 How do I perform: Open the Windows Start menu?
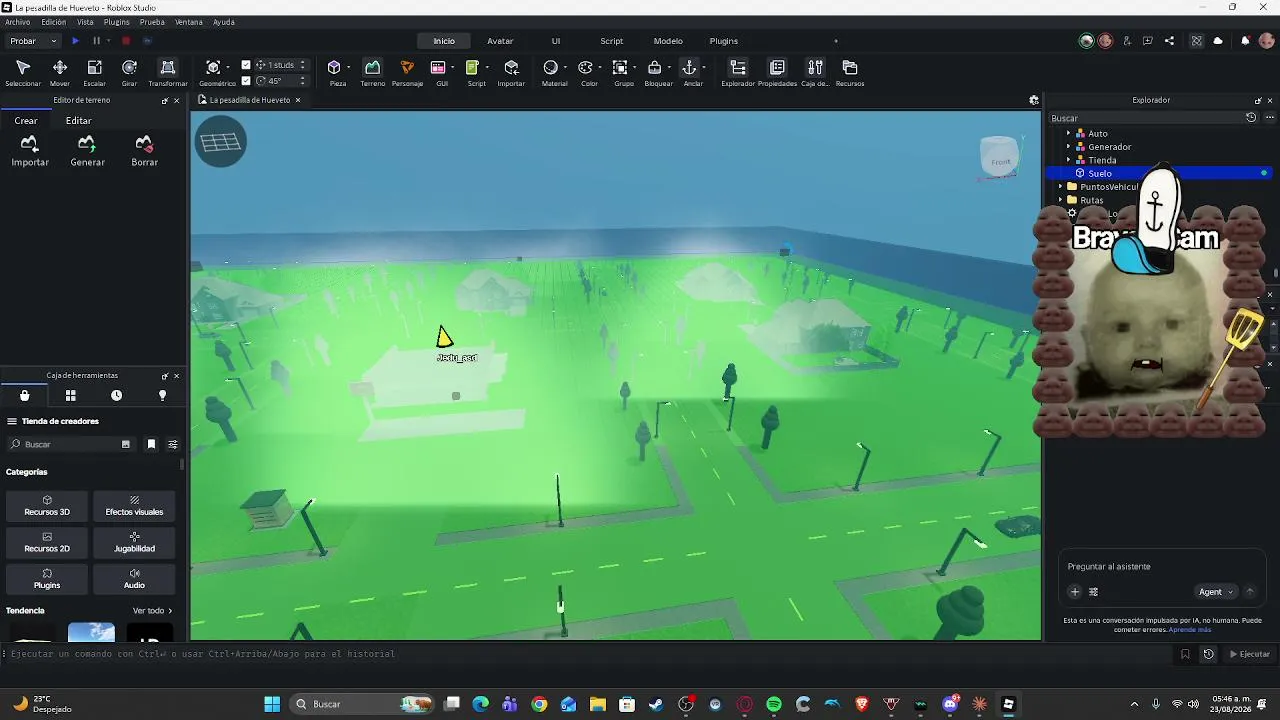[272, 704]
